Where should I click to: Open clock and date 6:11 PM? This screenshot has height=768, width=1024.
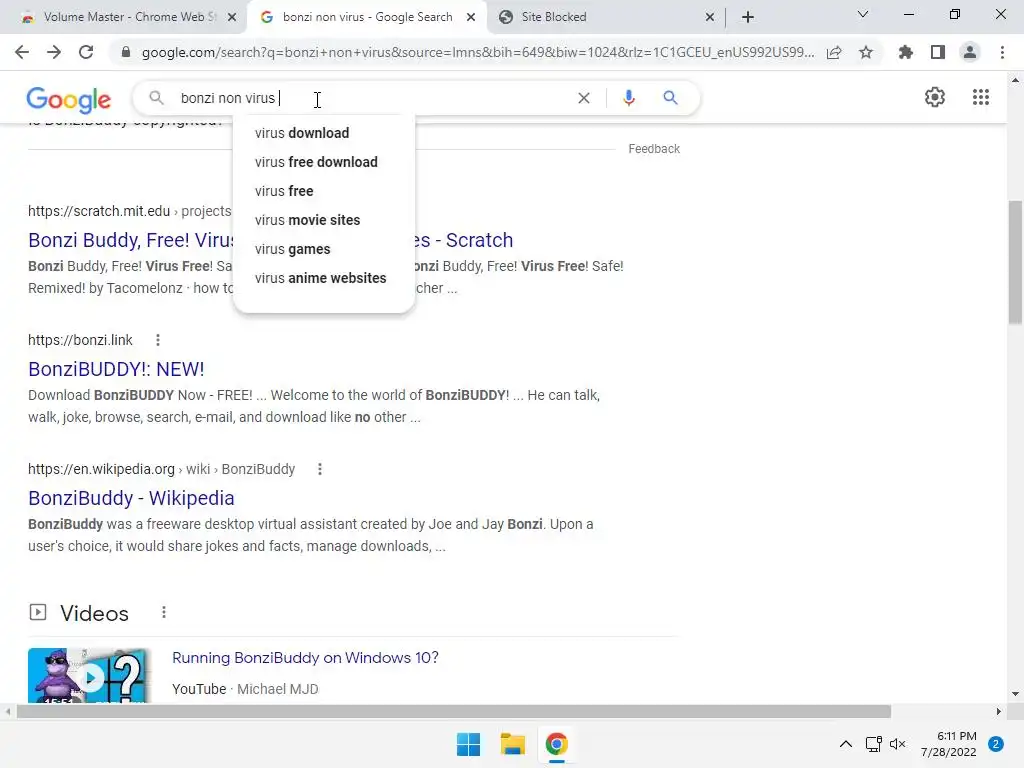click(949, 744)
